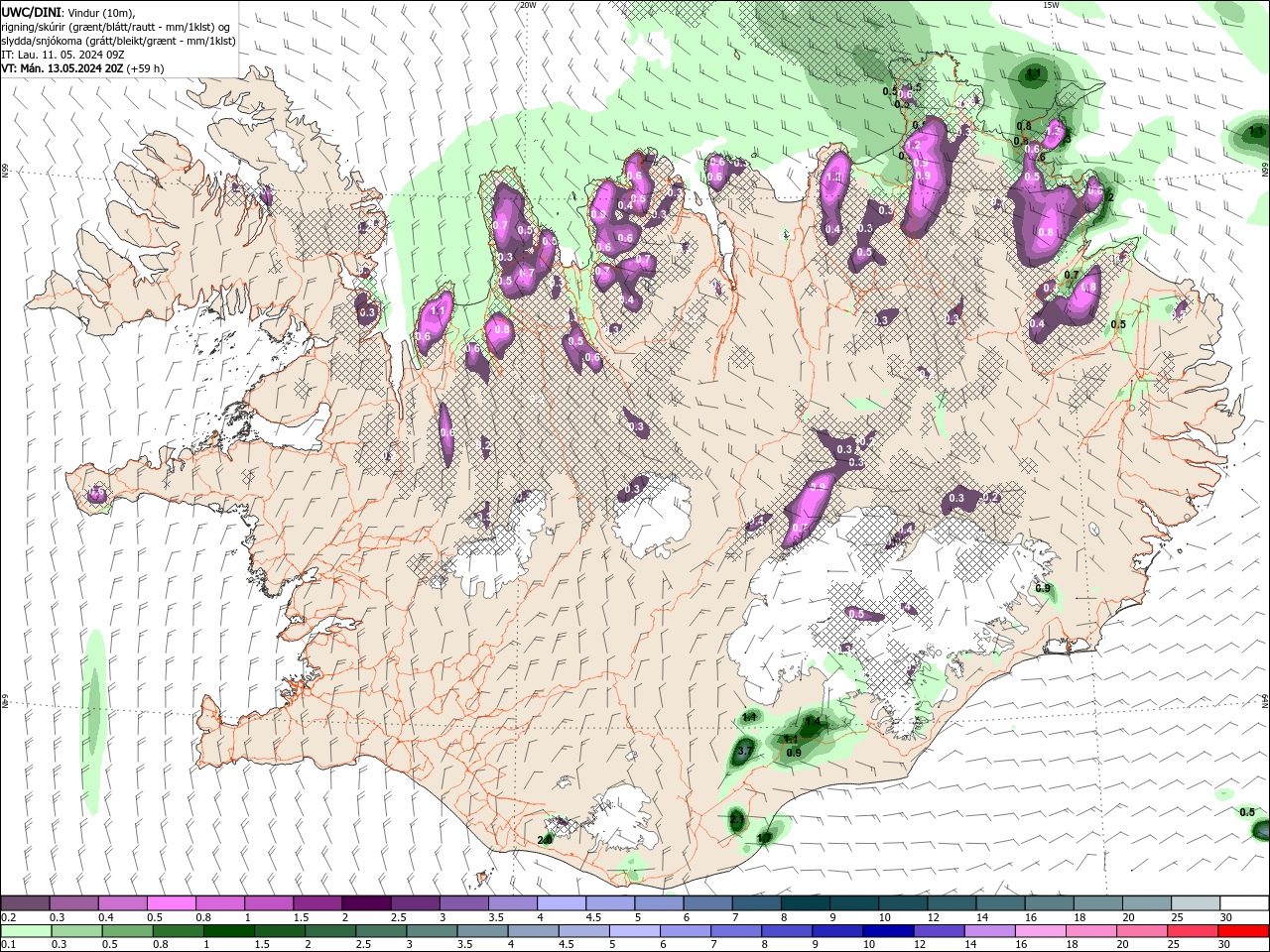Image resolution: width=1270 pixels, height=952 pixels.
Task: Click the UWC/DINI model title
Action: coord(32,12)
